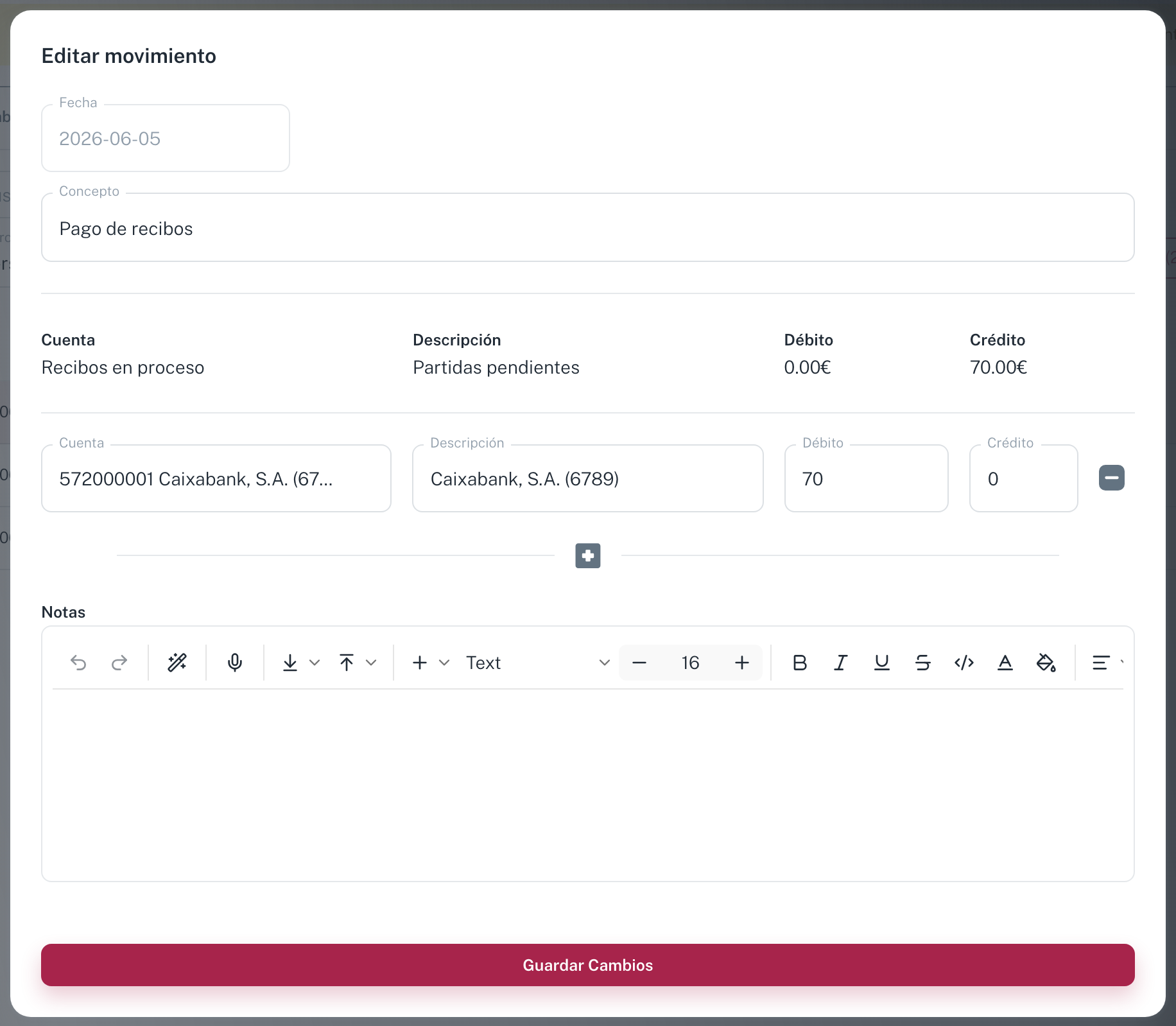
Task: Edit the Concepto field Pago de recibos
Action: 588,227
